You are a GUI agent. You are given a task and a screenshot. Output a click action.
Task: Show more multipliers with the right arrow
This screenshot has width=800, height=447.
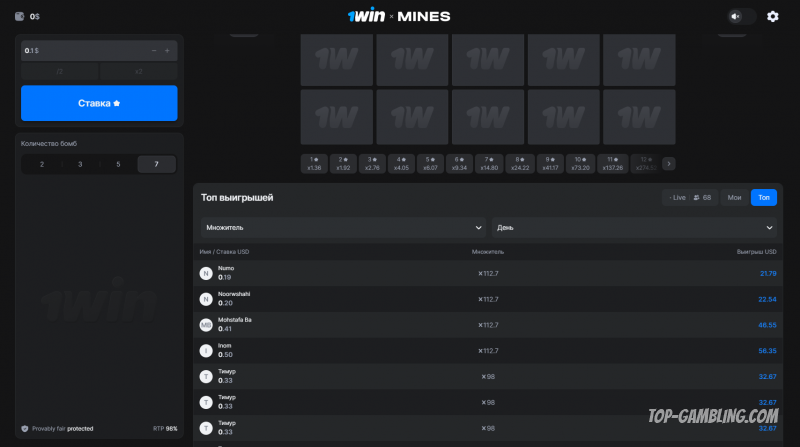[x=669, y=164]
